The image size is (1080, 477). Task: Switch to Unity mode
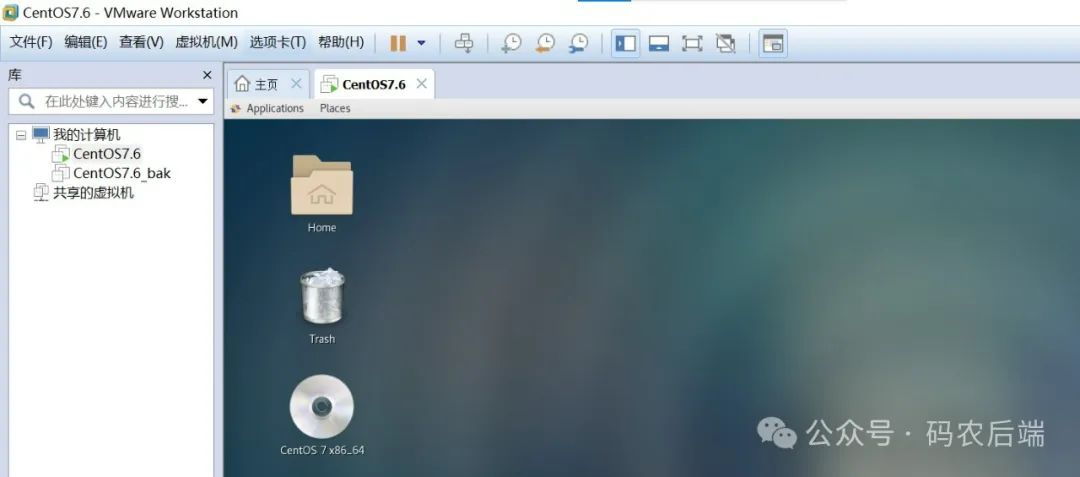(725, 43)
